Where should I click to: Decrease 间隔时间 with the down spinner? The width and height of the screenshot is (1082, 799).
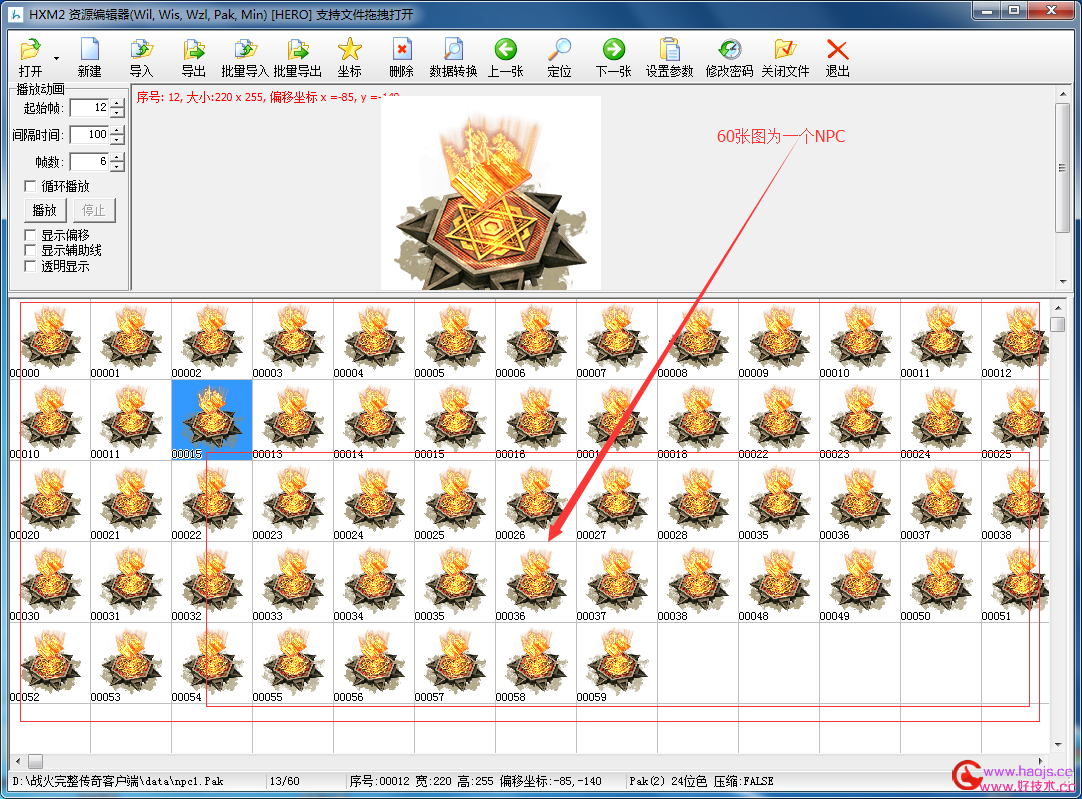(x=117, y=139)
